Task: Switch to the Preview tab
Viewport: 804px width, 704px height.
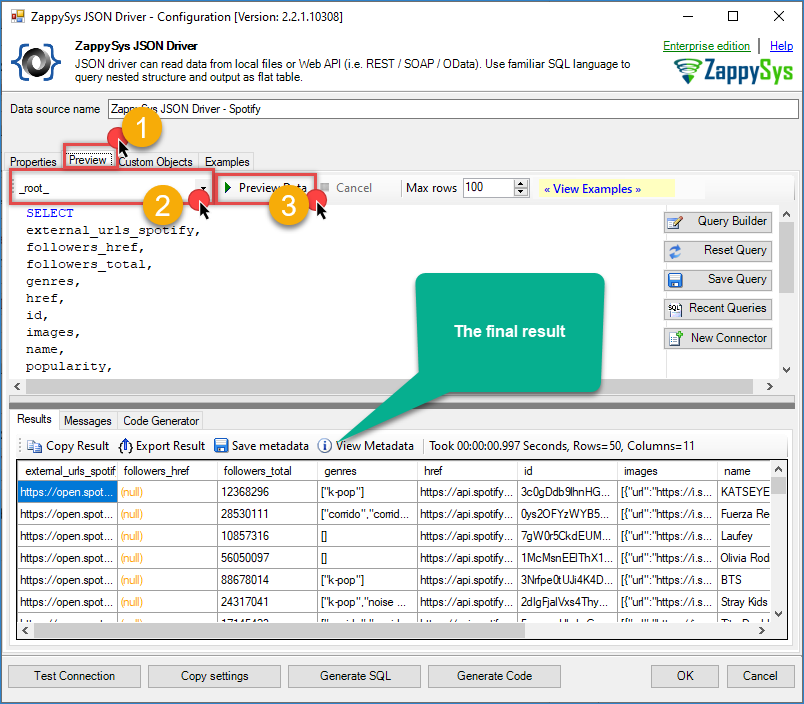Action: [x=88, y=160]
